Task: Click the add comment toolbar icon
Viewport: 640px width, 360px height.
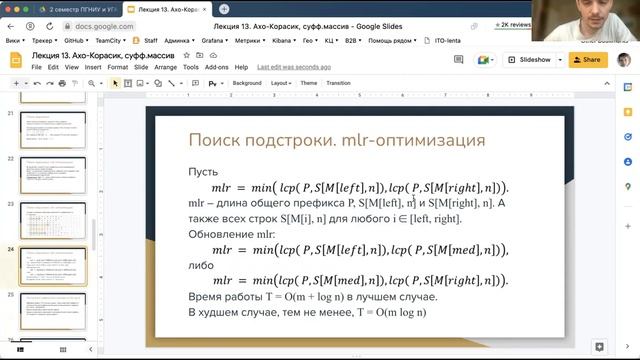Action: tap(195, 83)
